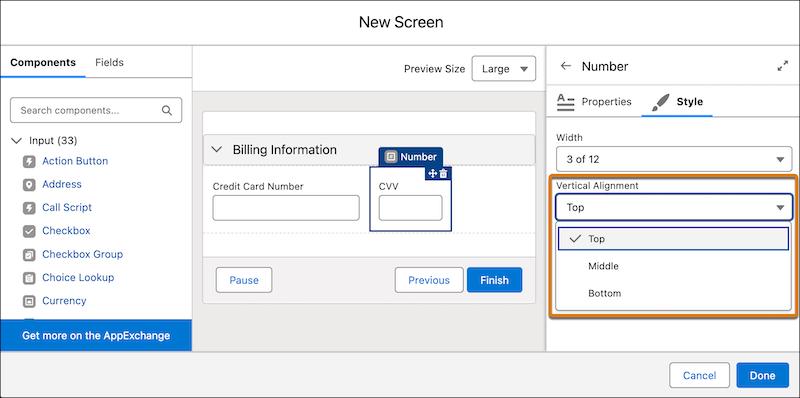Click the move icon on the Number component
This screenshot has width=800, height=398.
(433, 173)
